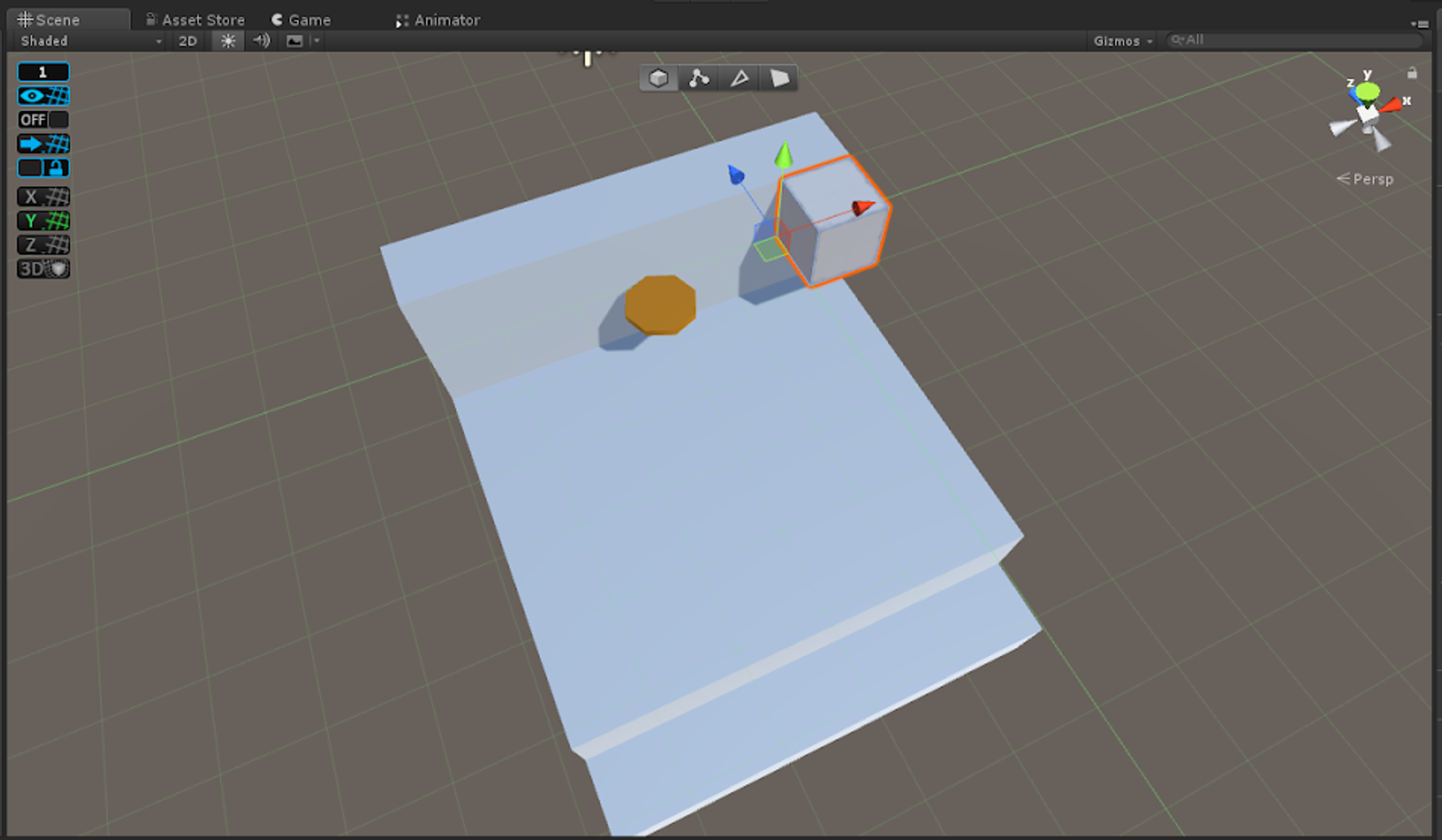The width and height of the screenshot is (1442, 840).
Task: Click the blue Z axis cone on orientation gizmo
Action: coord(1354,95)
